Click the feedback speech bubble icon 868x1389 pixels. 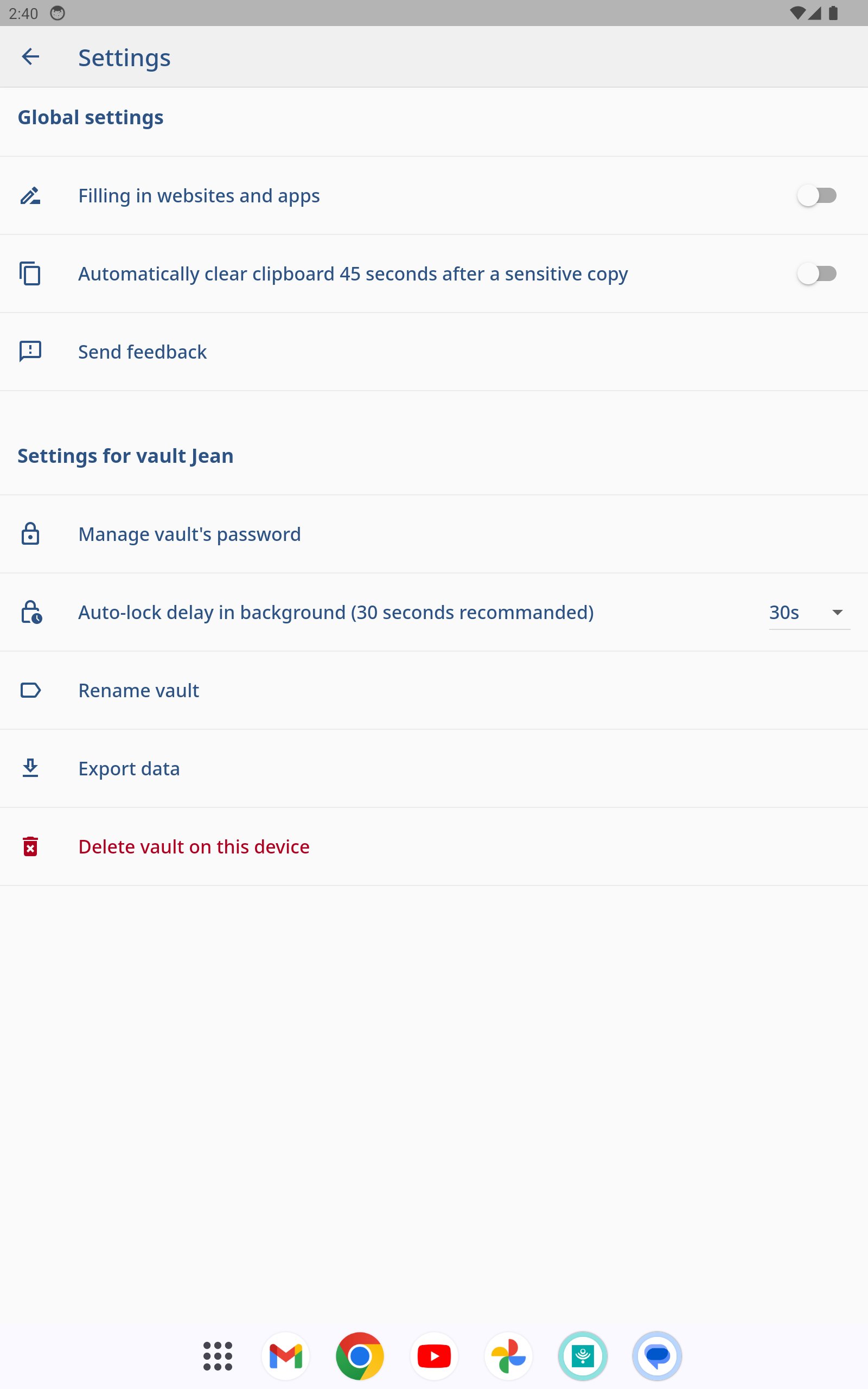point(30,351)
